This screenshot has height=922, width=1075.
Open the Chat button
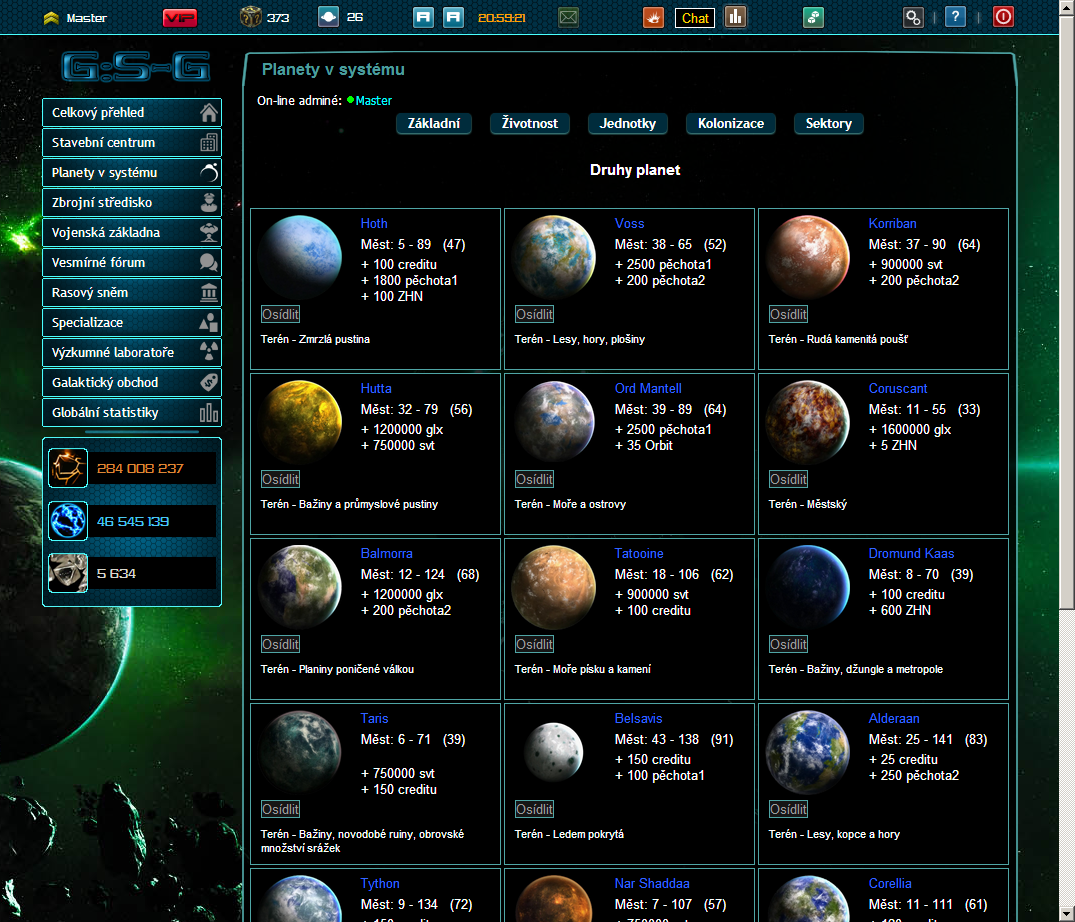pyautogui.click(x=695, y=18)
